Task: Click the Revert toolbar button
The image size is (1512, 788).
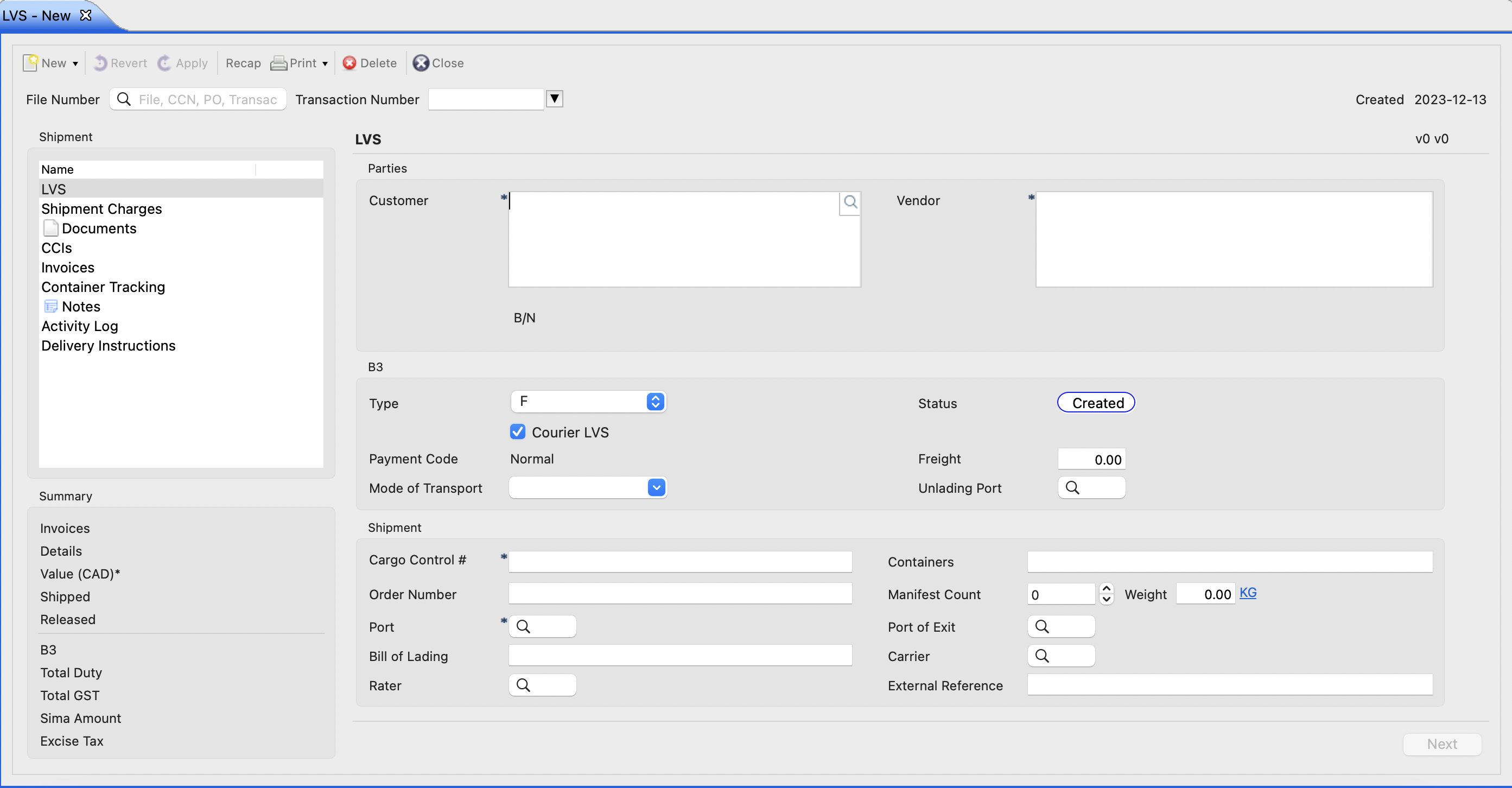Action: click(120, 63)
